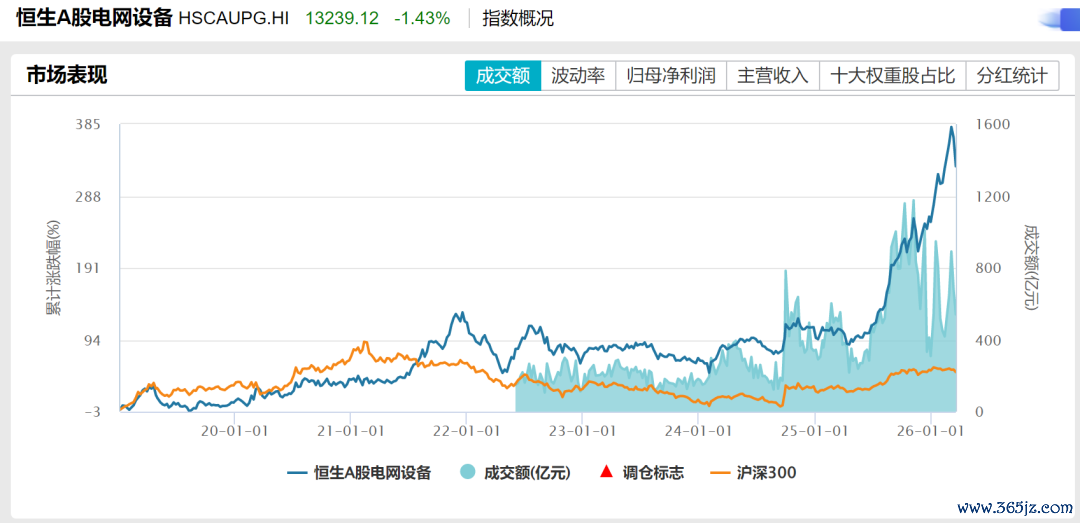Image resolution: width=1080 pixels, height=523 pixels.
Task: Click the 成交额(亿元) right axis title
Action: (1030, 267)
